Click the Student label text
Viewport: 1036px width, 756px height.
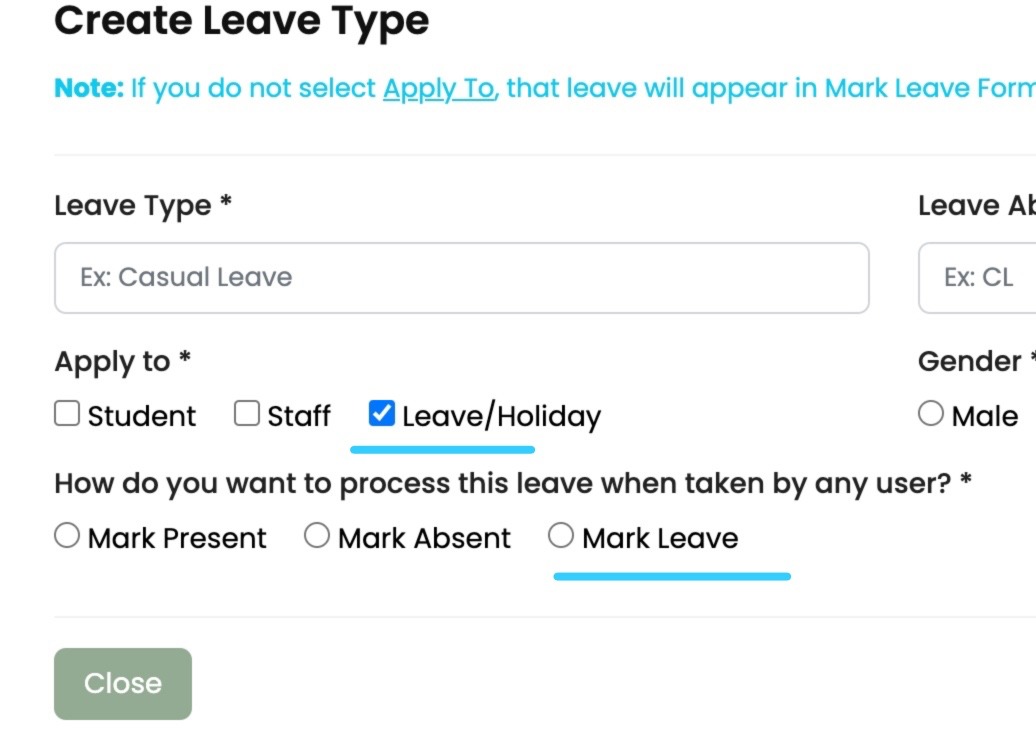click(x=141, y=415)
